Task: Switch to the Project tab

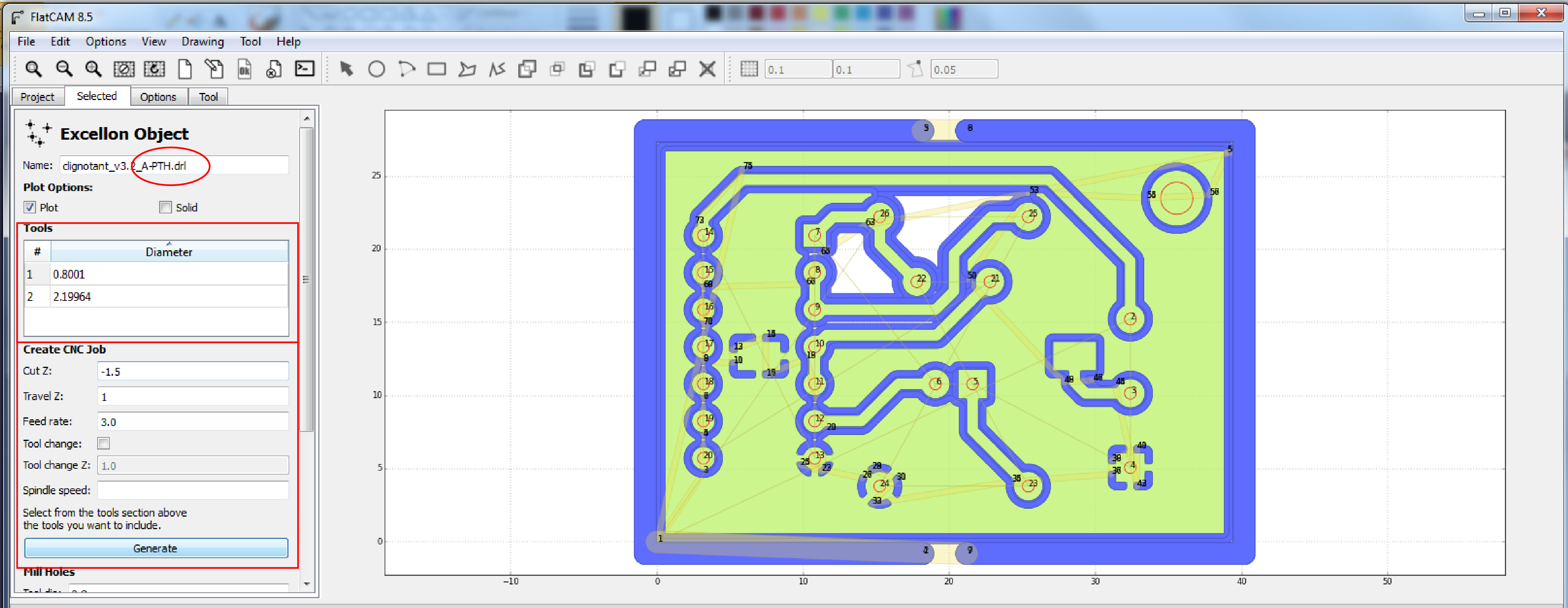Action: tap(37, 97)
